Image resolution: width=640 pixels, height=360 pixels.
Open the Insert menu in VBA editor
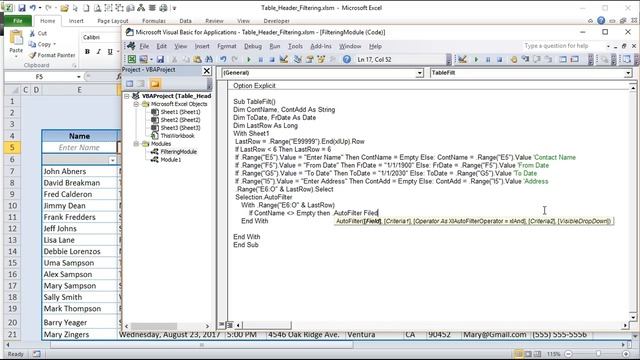pos(202,46)
